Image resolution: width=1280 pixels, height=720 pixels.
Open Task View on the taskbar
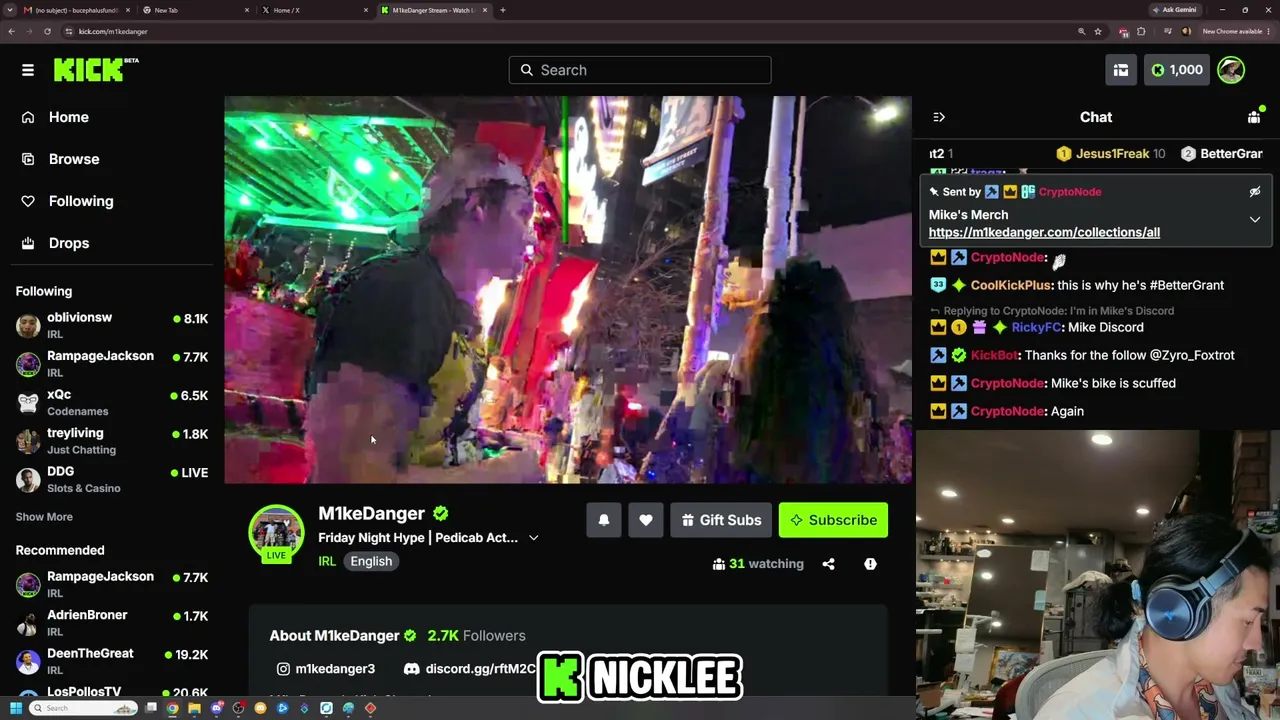[151, 708]
